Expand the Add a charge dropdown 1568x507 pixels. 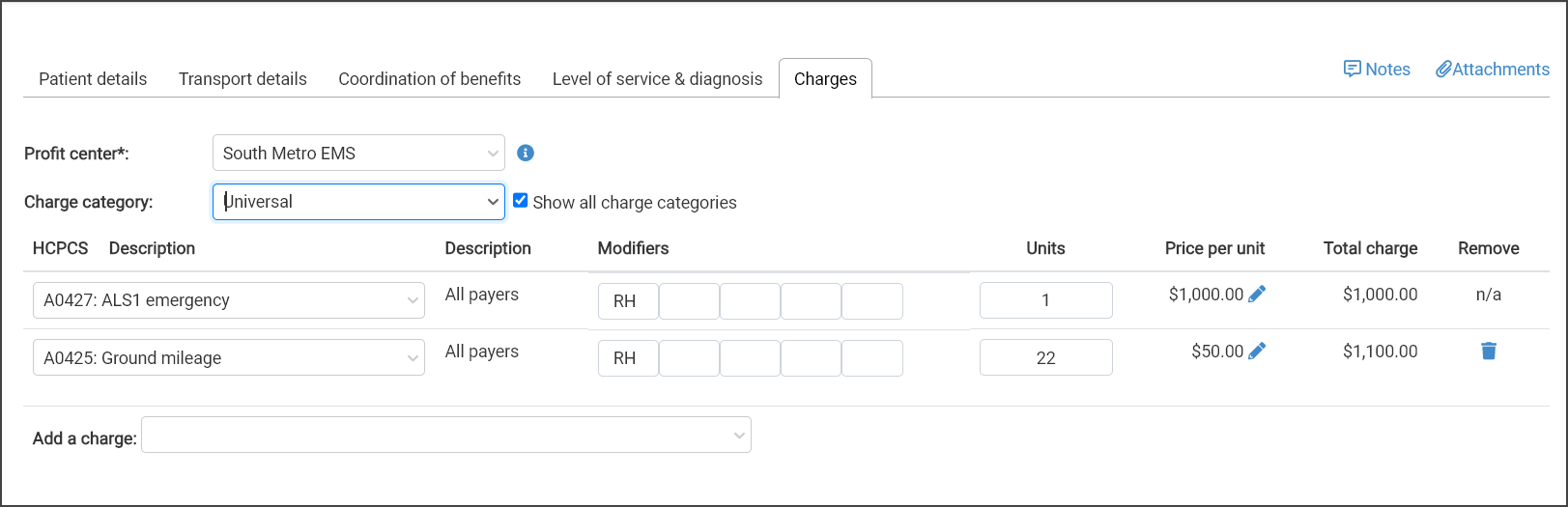tap(446, 435)
